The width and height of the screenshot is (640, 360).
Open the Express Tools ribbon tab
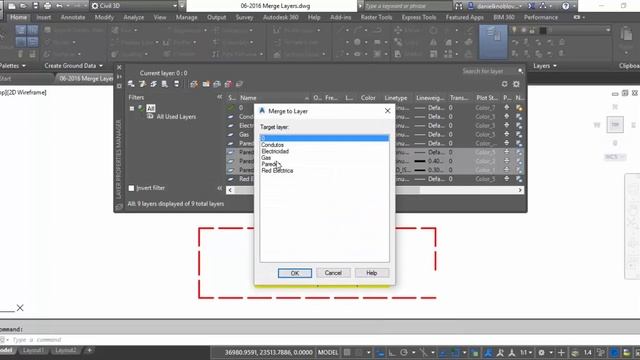[419, 18]
